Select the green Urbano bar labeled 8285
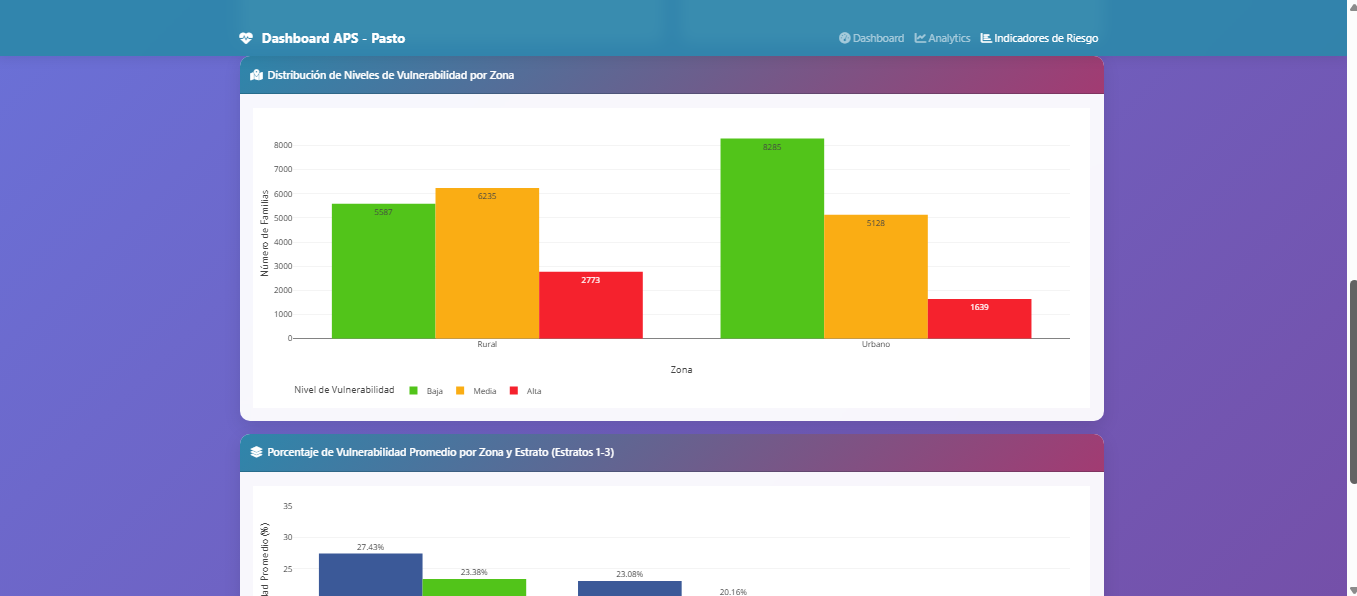Viewport: 1357px width, 596px height. click(x=772, y=238)
